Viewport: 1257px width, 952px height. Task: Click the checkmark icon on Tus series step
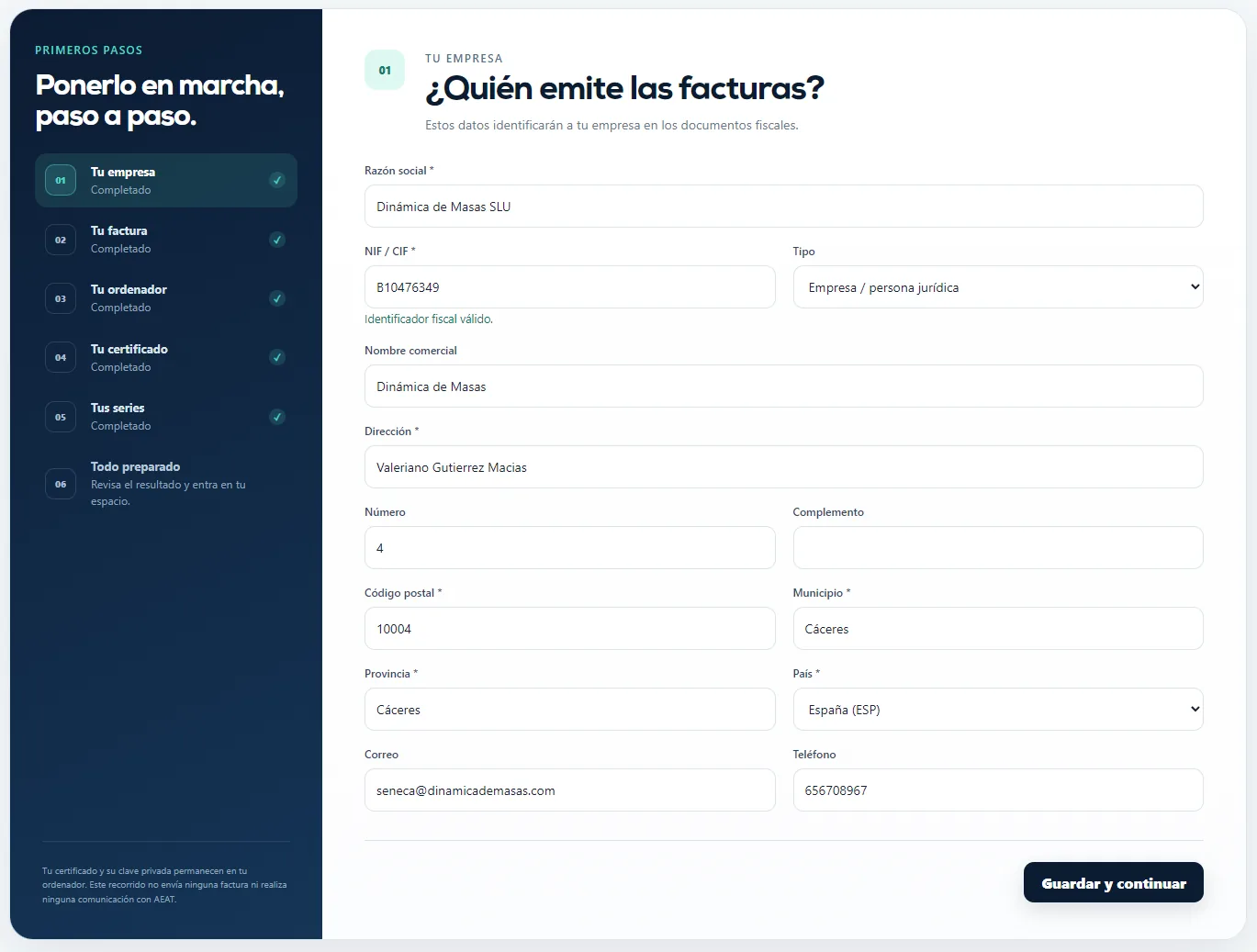click(x=277, y=417)
